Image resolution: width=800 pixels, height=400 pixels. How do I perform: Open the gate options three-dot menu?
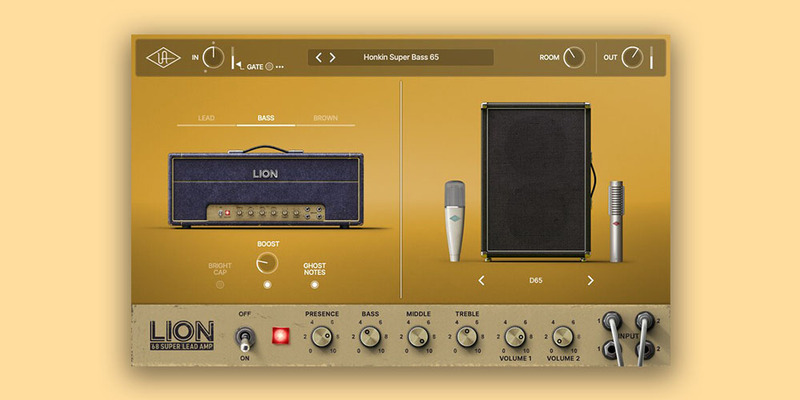point(280,67)
